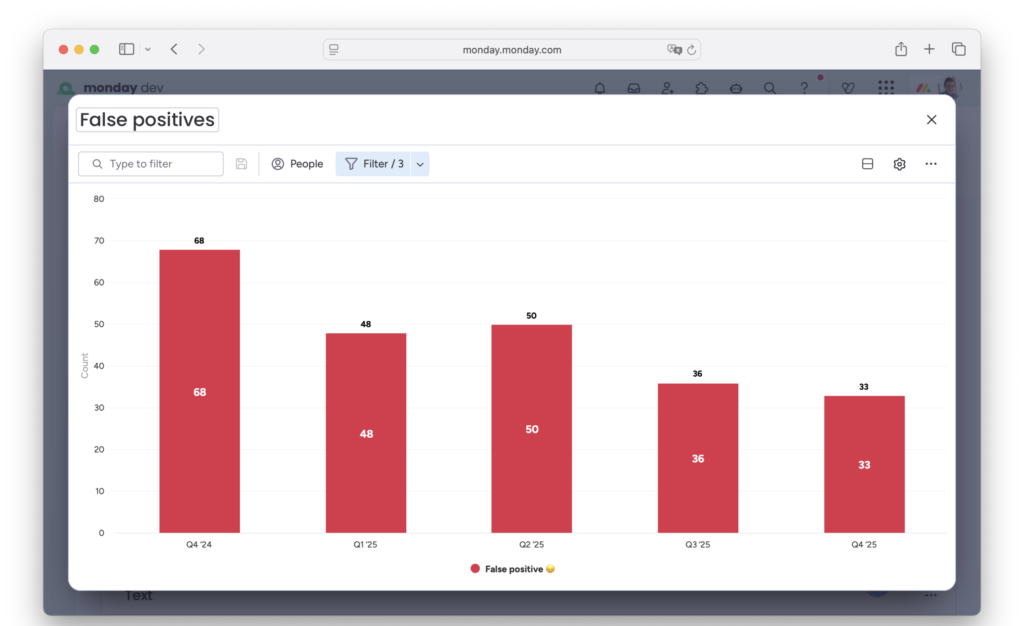Open the widget settings gear icon
Viewport: 1024px width, 626px height.
click(899, 164)
